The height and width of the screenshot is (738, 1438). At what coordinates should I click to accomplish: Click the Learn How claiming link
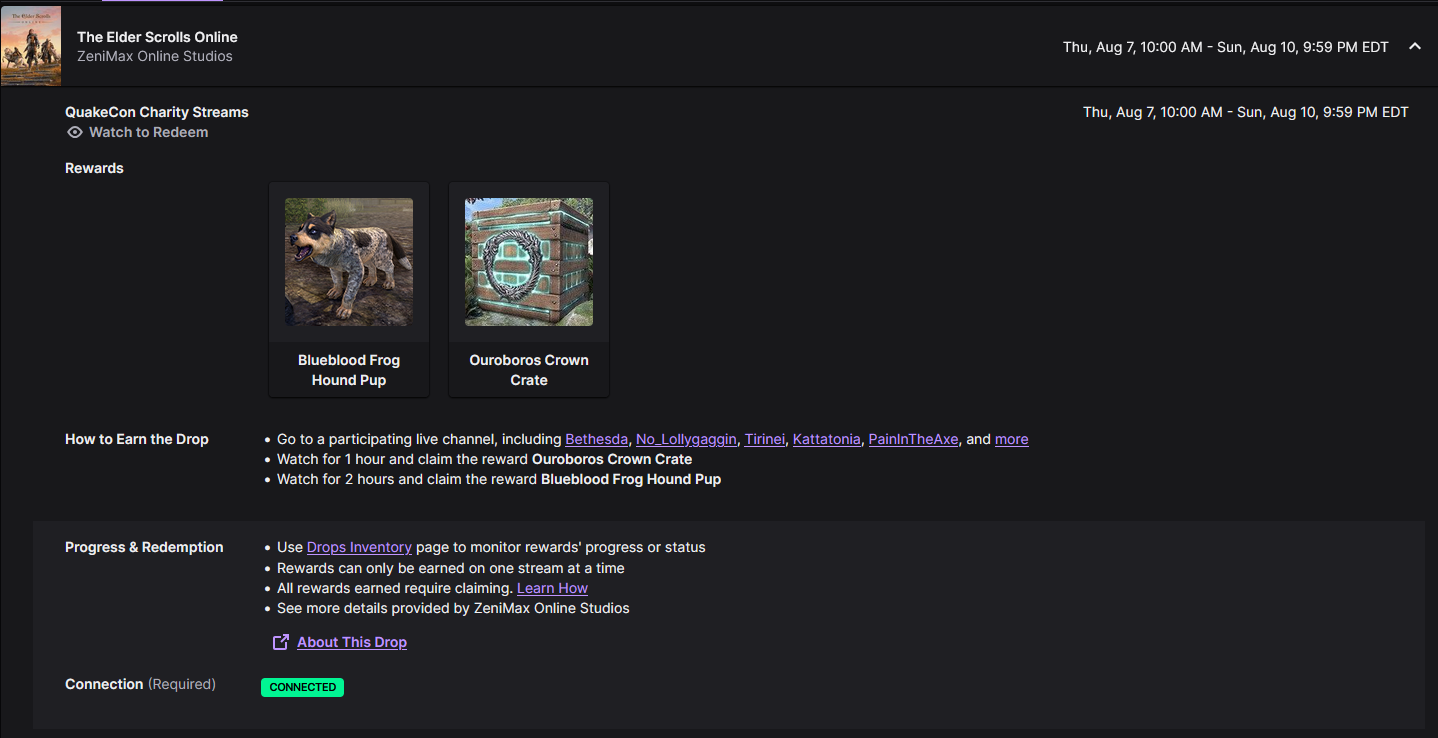(x=552, y=588)
